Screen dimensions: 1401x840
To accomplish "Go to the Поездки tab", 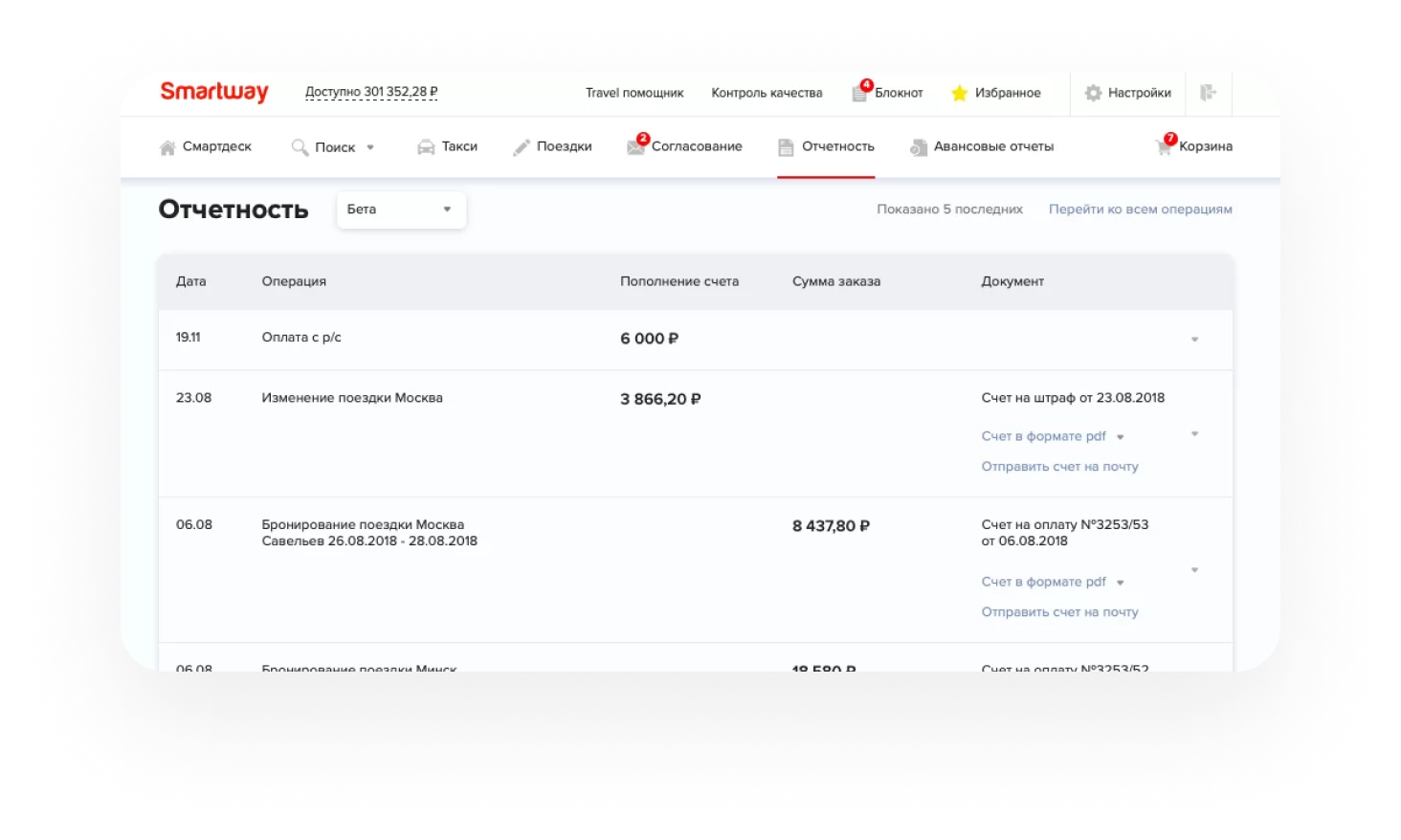I will click(x=553, y=146).
